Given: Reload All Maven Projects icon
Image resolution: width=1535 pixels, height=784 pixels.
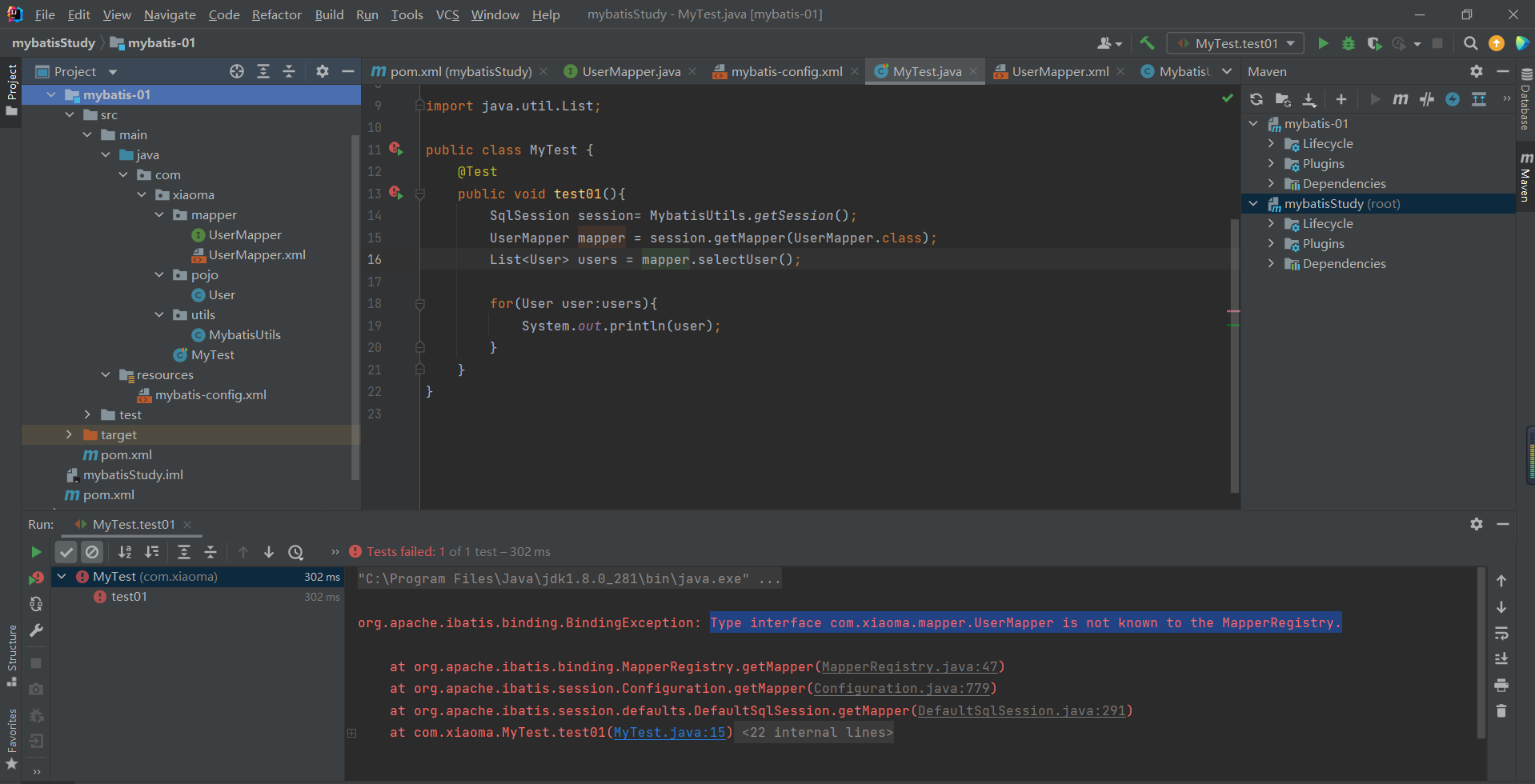Looking at the screenshot, I should tap(1256, 99).
